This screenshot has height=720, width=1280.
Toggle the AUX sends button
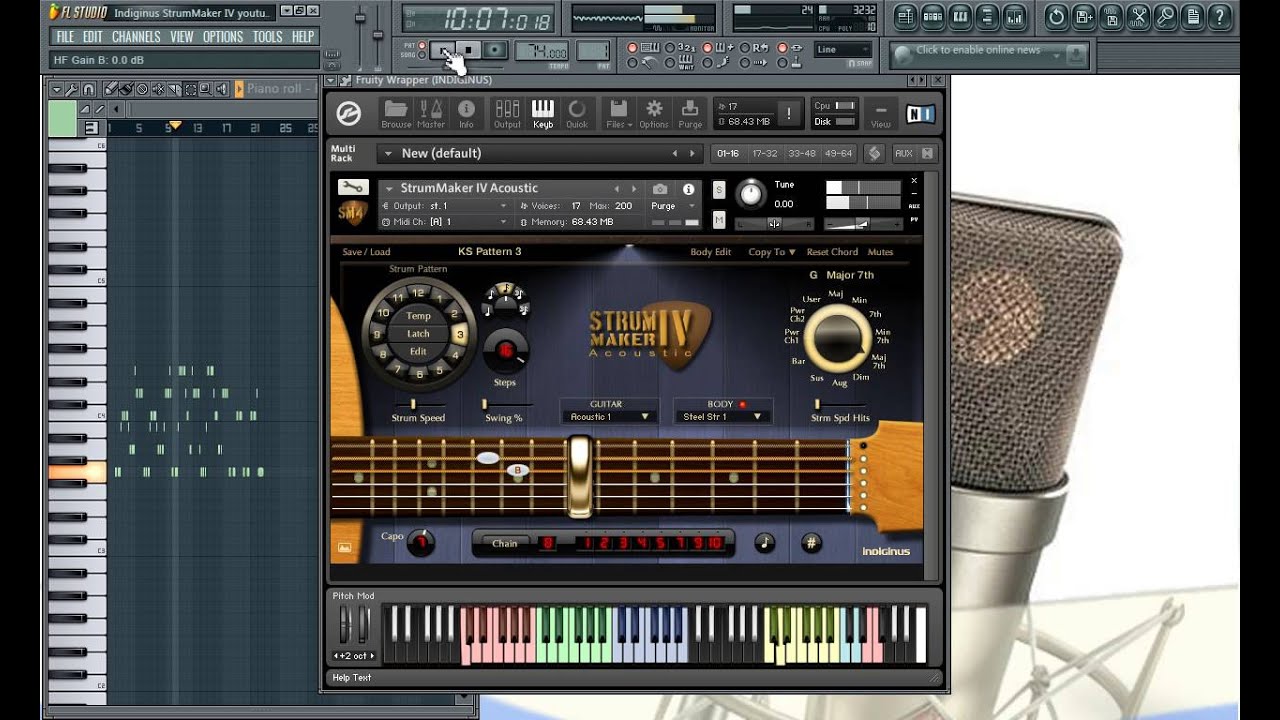coord(903,153)
